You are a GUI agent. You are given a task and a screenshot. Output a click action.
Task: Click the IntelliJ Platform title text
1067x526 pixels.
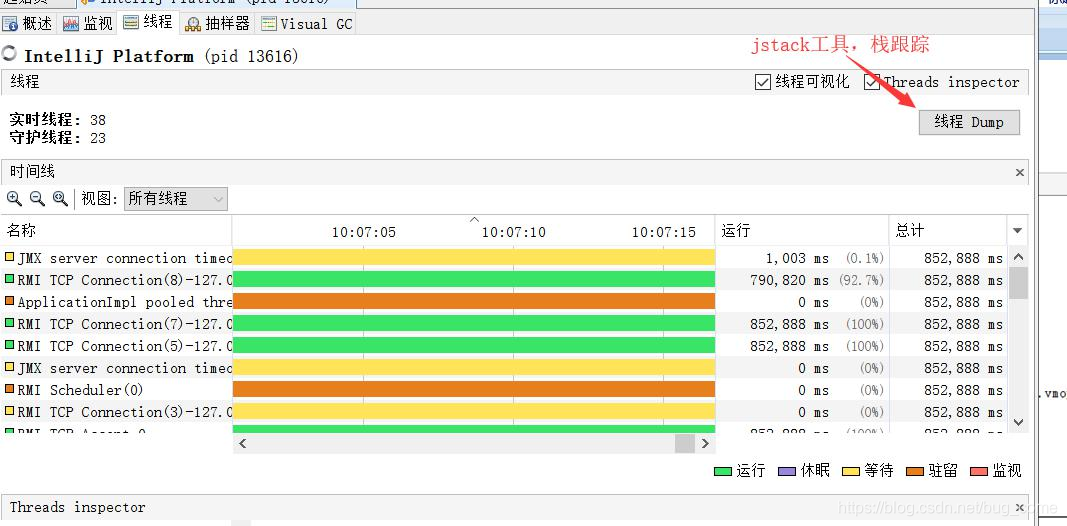point(109,56)
